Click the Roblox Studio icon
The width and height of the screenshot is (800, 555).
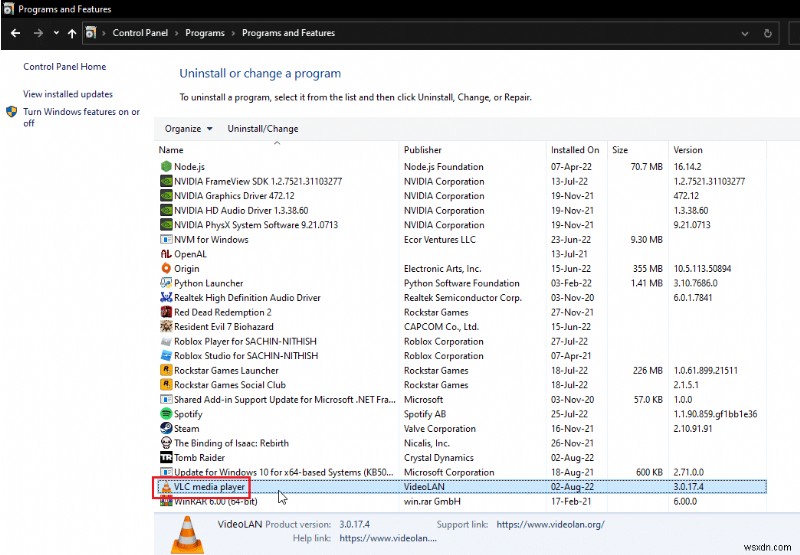tap(166, 356)
